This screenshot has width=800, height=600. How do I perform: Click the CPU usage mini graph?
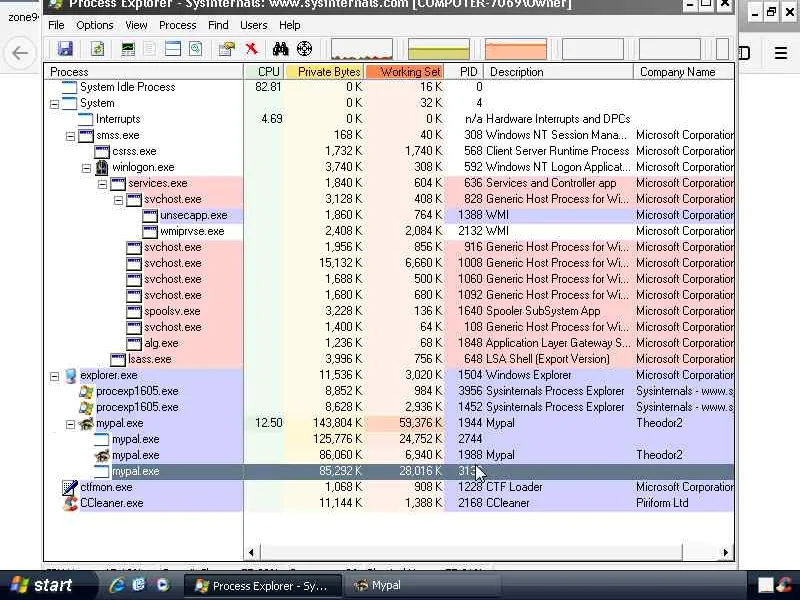tap(362, 49)
